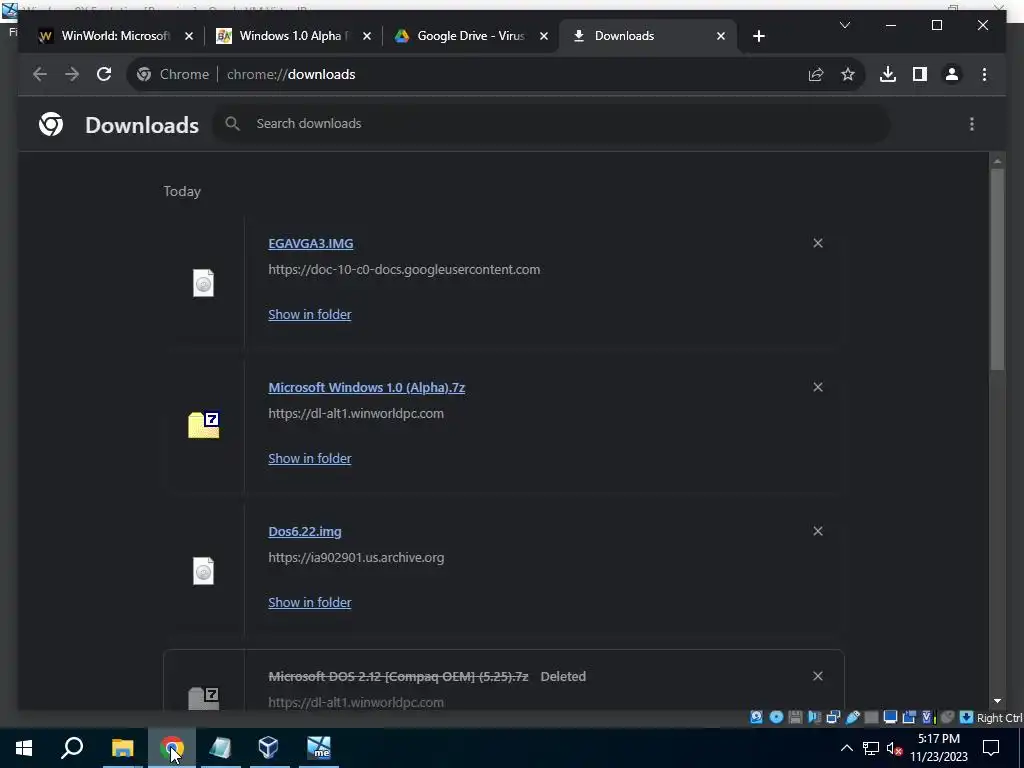This screenshot has width=1024, height=768.
Task: Open Downloads page more actions menu
Action: point(972,124)
